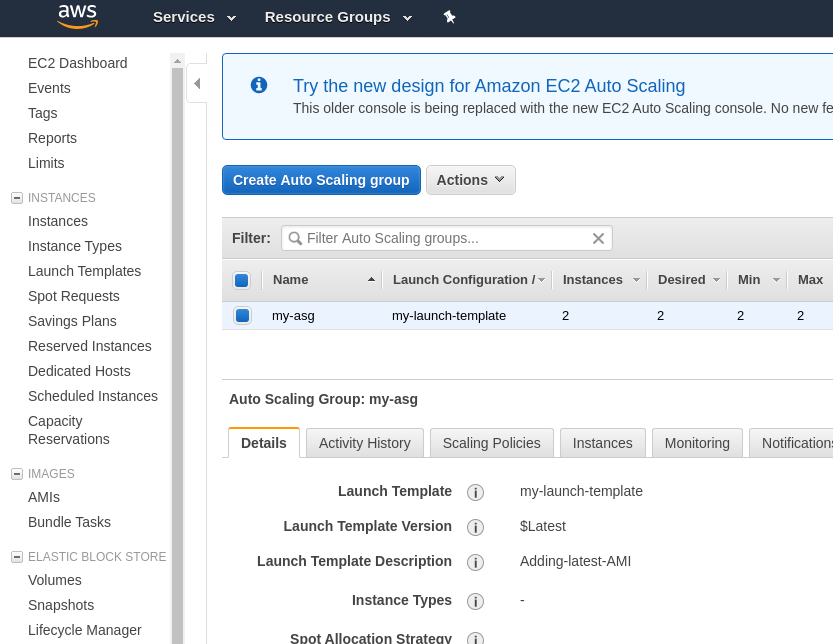Select the my-asg name cell

pyautogui.click(x=293, y=316)
